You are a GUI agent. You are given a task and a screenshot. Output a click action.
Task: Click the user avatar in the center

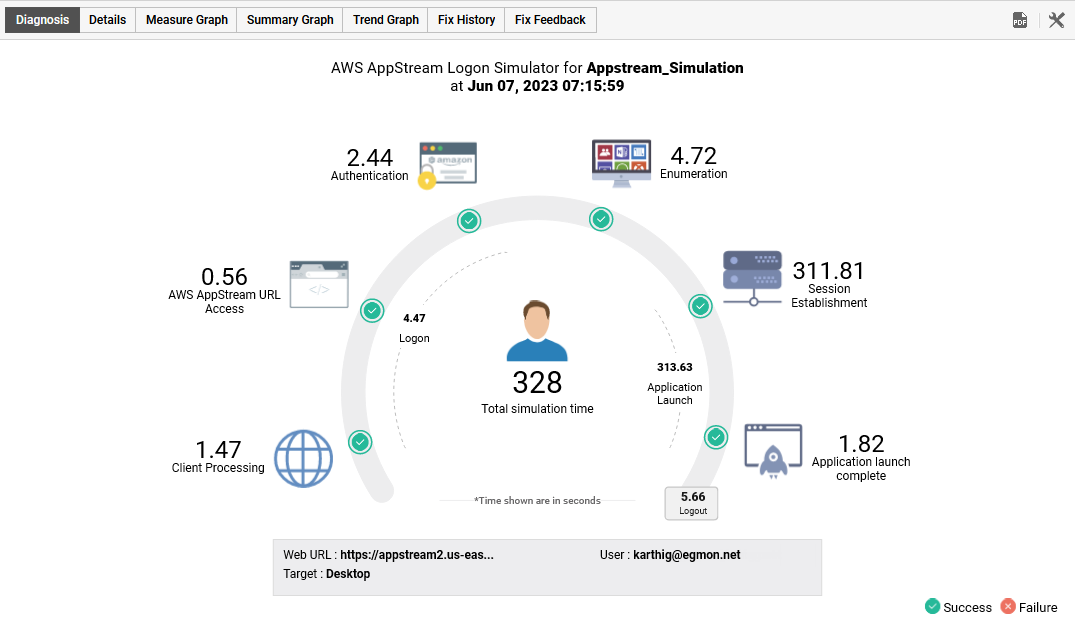[537, 330]
